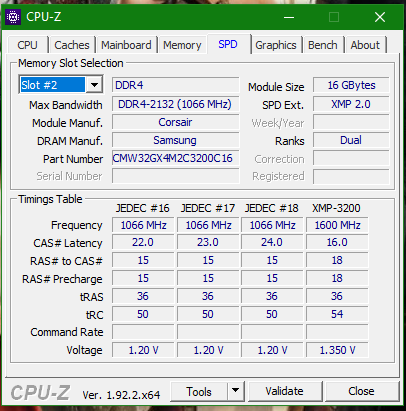Click the Samsung DRAM manufacturer field
This screenshot has height=411, width=406.
(176, 140)
